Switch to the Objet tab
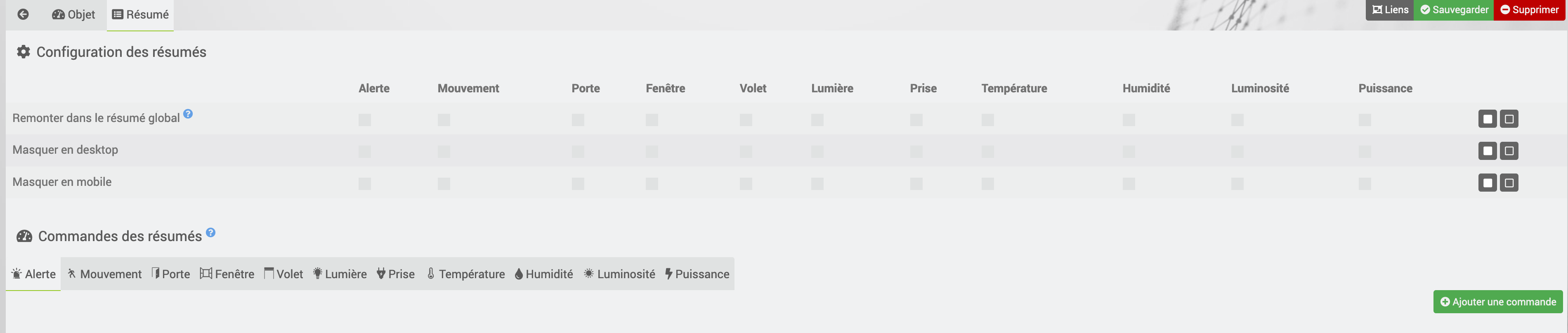Screen dimensions: 1568x333 73,14
